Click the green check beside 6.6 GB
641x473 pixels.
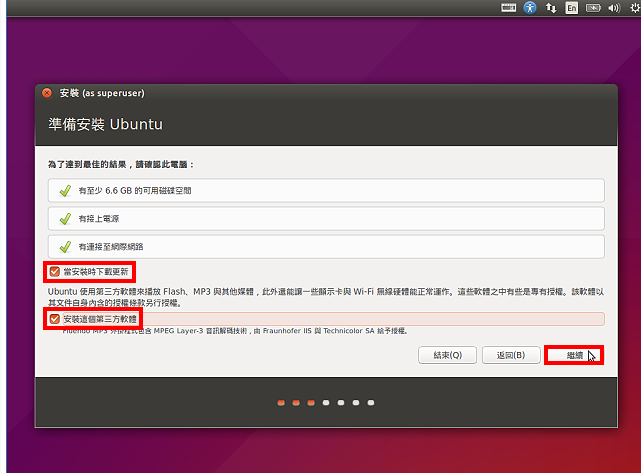pyautogui.click(x=65, y=191)
